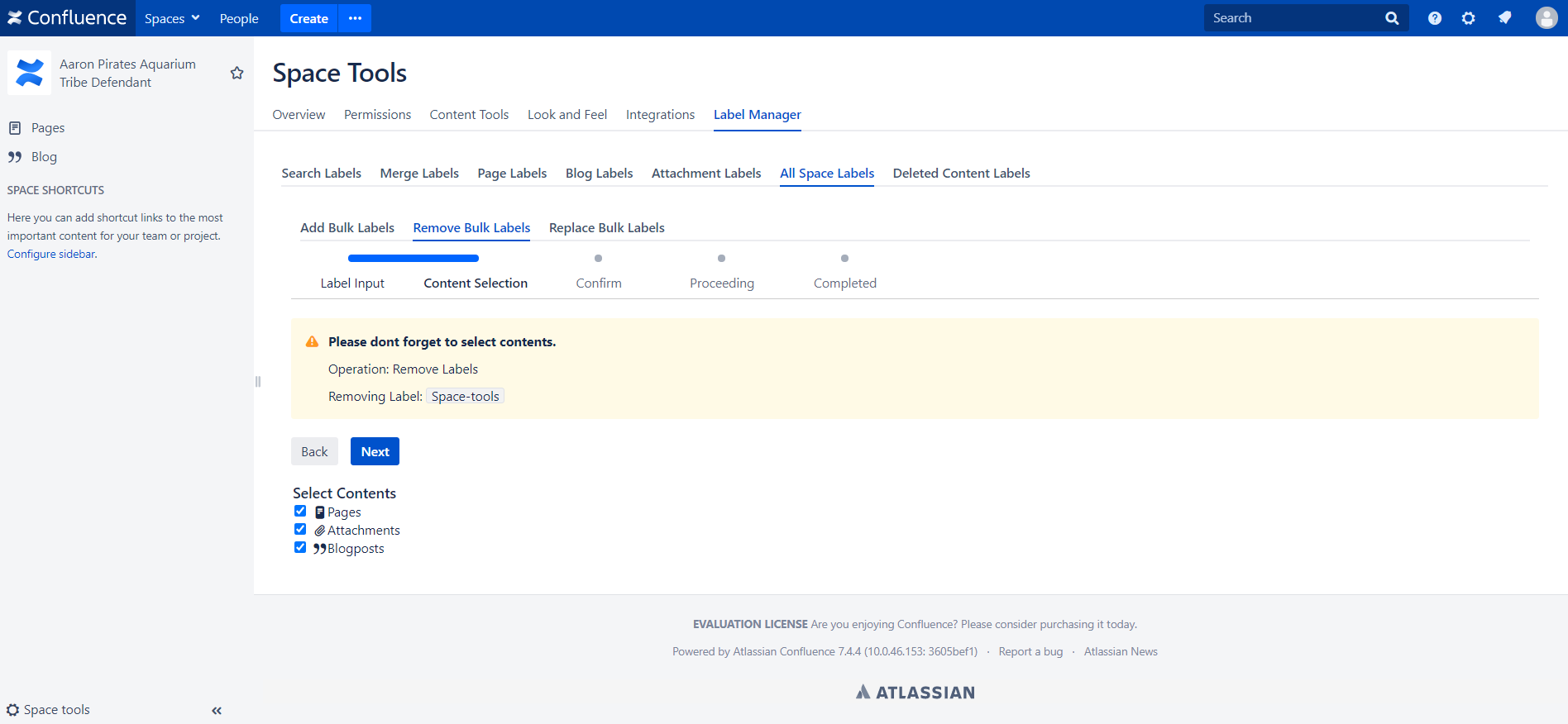Switch to the Permissions tab
1568x724 pixels.
(x=377, y=115)
